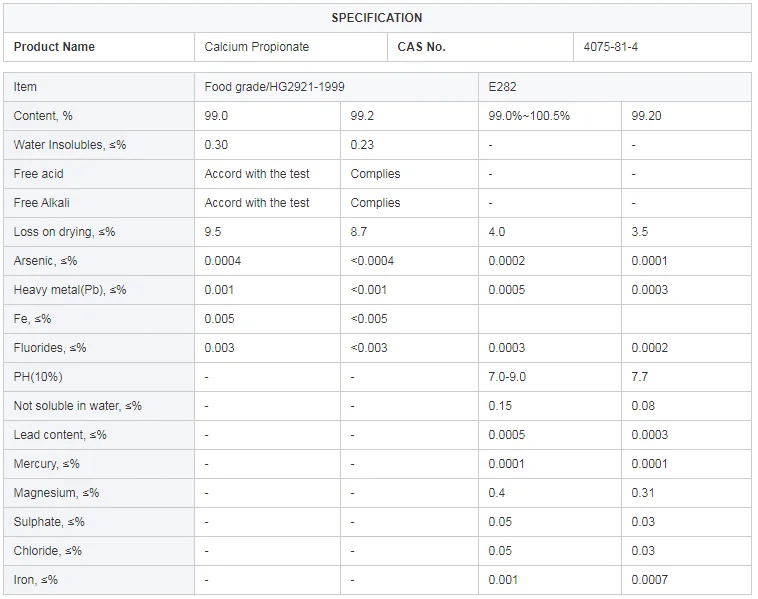Select the Magnesium row label
The image size is (758, 599).
(57, 493)
